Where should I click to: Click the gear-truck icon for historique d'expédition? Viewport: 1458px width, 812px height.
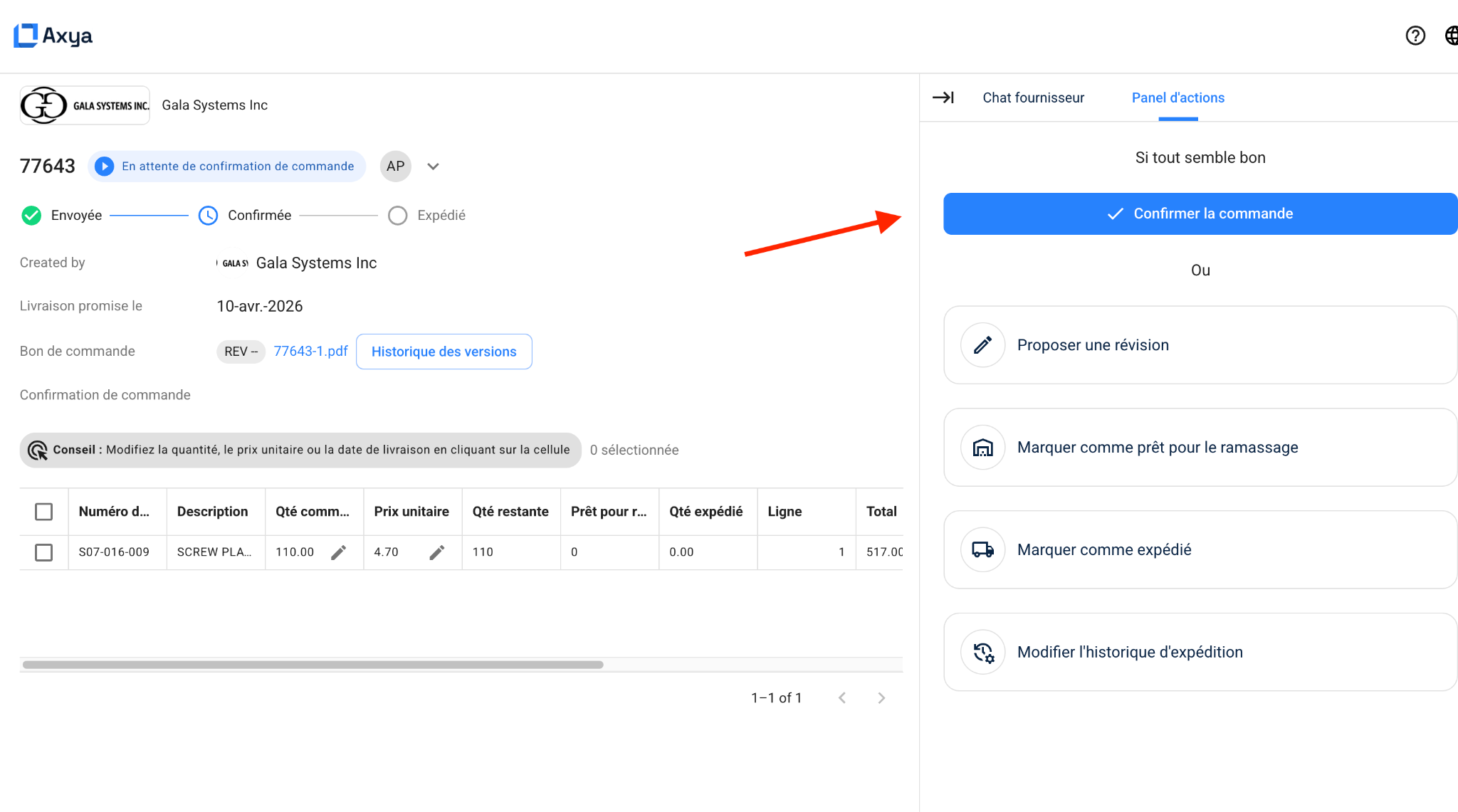point(982,651)
